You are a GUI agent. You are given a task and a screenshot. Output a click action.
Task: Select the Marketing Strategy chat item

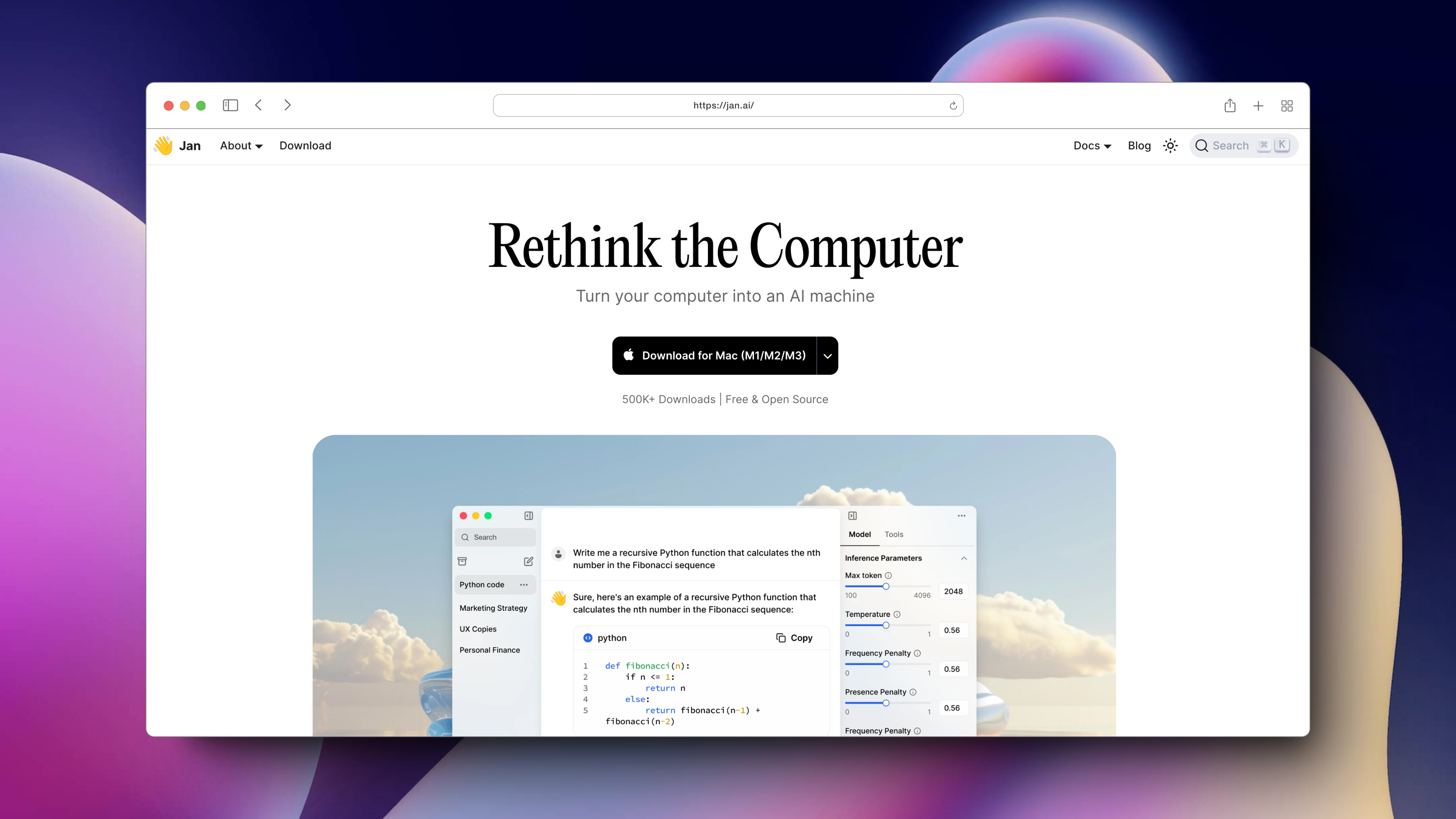click(492, 607)
